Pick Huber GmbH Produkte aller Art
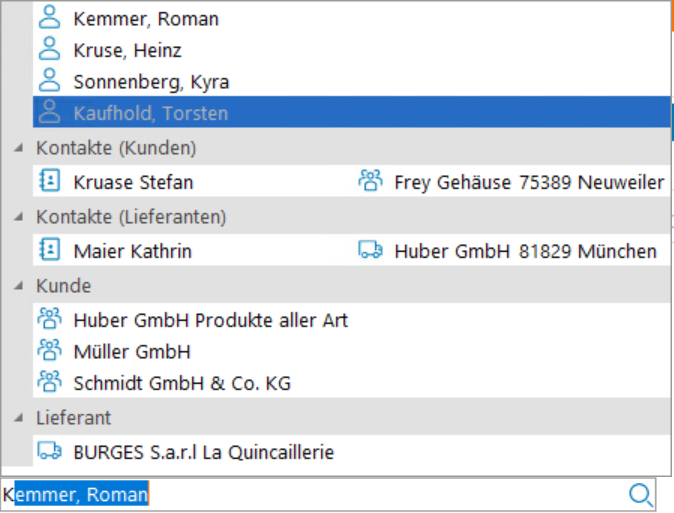 coord(210,320)
